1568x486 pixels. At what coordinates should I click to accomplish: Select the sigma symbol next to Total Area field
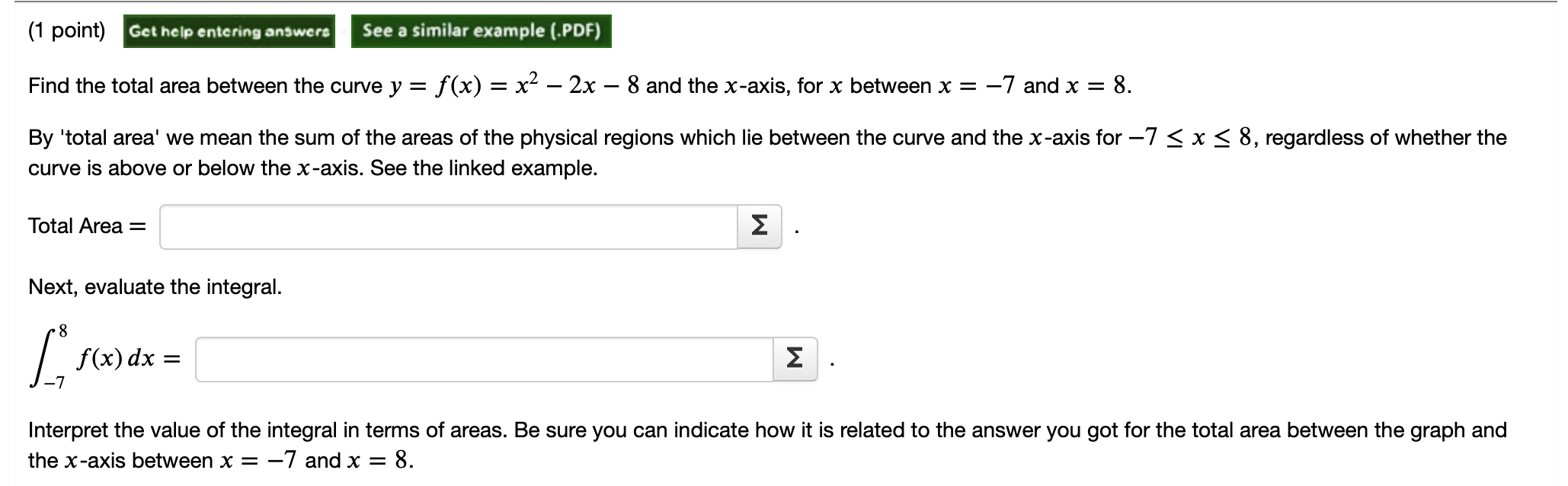click(x=760, y=225)
